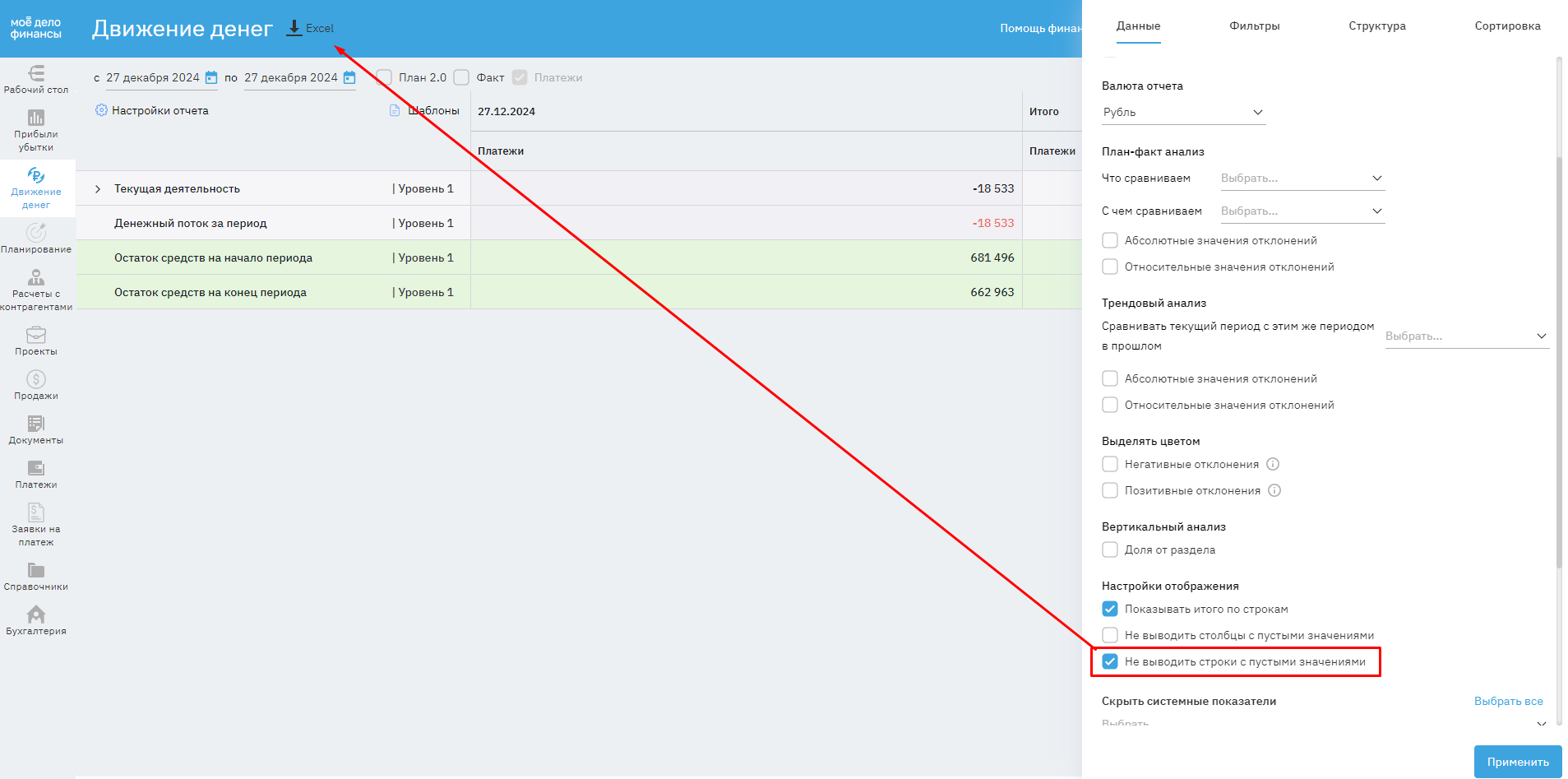
Task: Check Абсолютные значения отклонений under Трендовый анализ
Action: point(1110,378)
